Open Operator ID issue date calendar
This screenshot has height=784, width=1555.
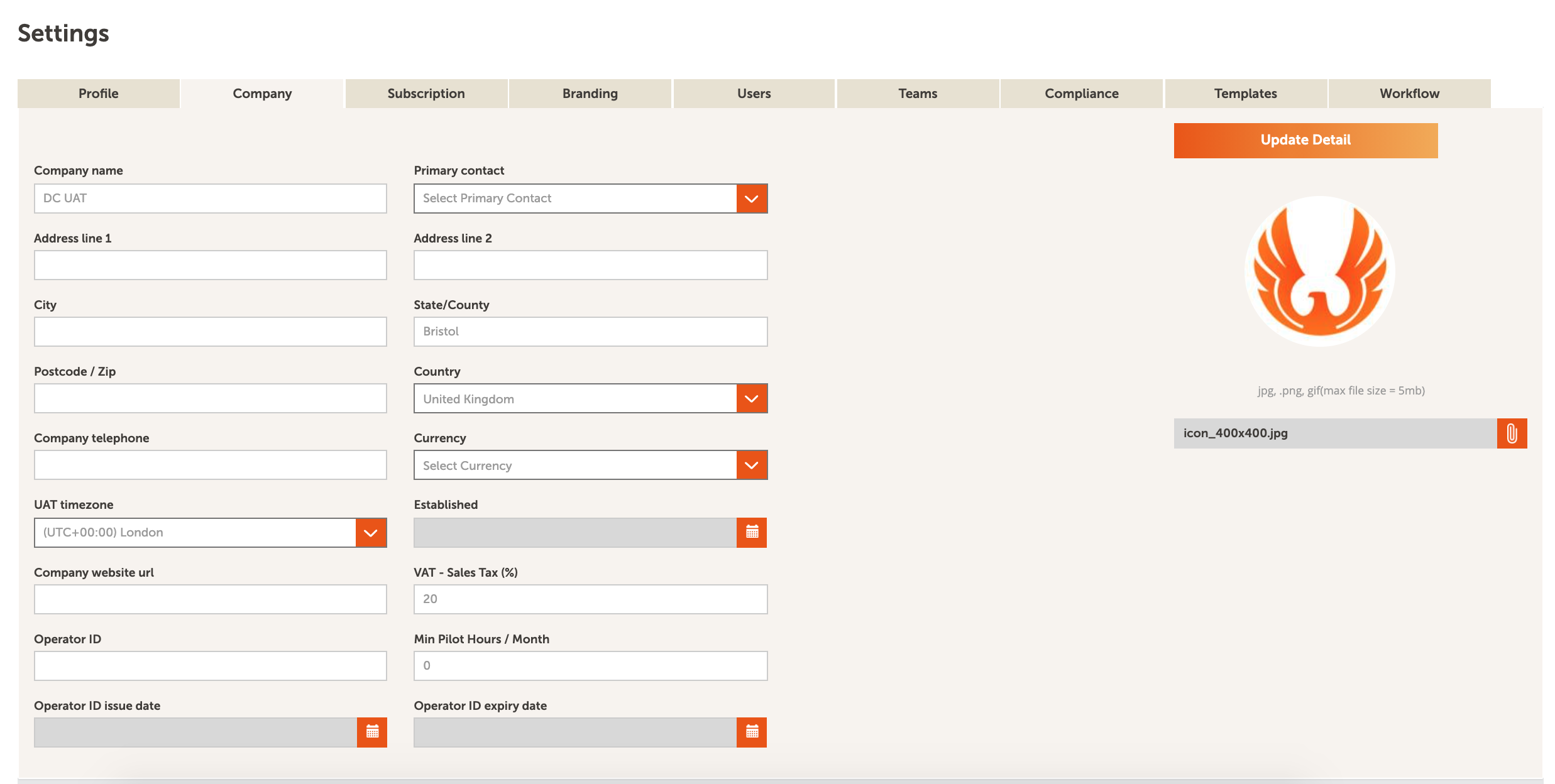click(x=372, y=732)
